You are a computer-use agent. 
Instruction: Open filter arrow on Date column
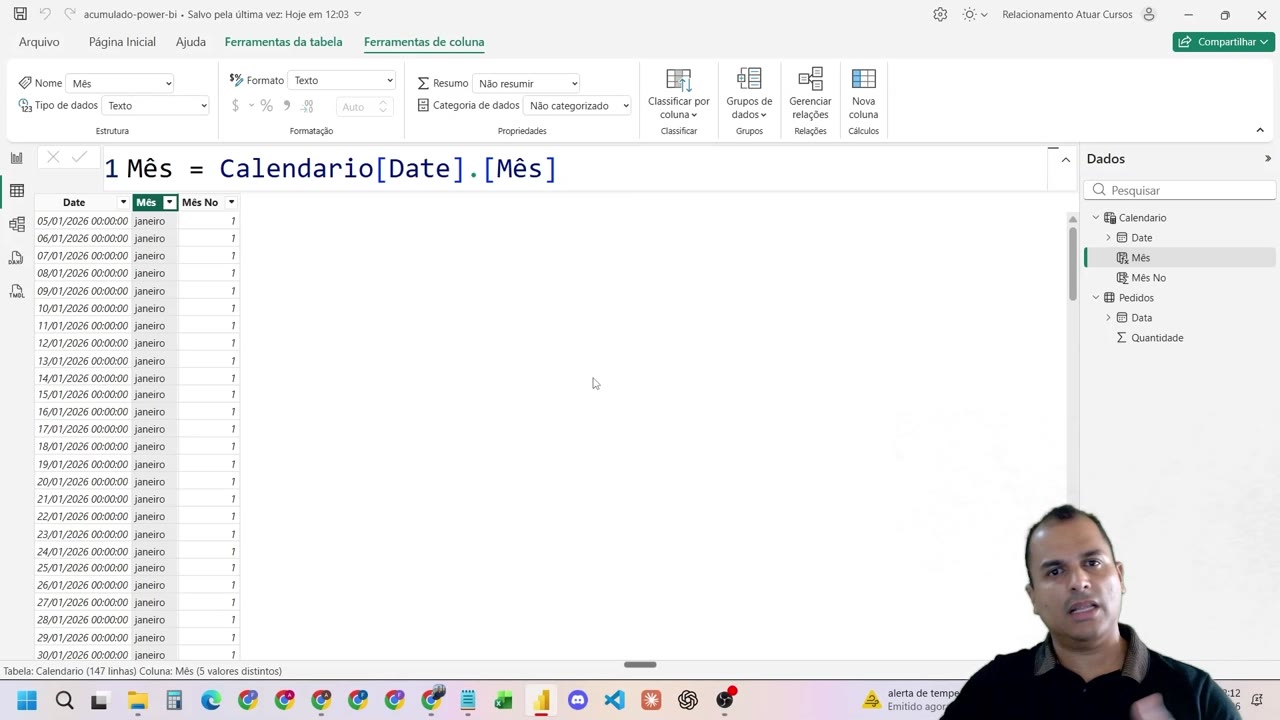coord(123,202)
